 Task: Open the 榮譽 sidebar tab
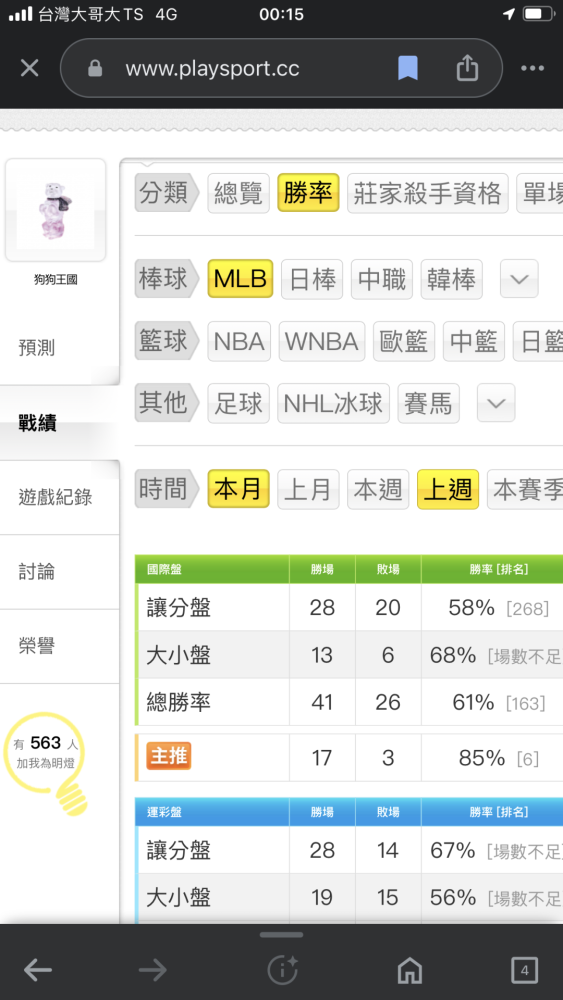(x=59, y=646)
